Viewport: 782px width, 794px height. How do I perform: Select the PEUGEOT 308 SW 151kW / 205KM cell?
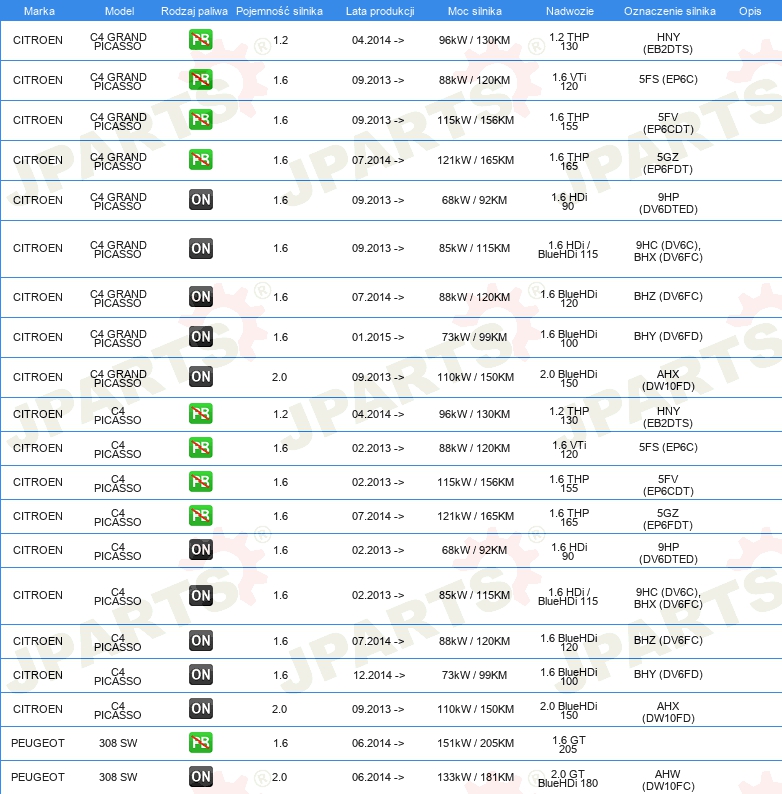tap(475, 743)
